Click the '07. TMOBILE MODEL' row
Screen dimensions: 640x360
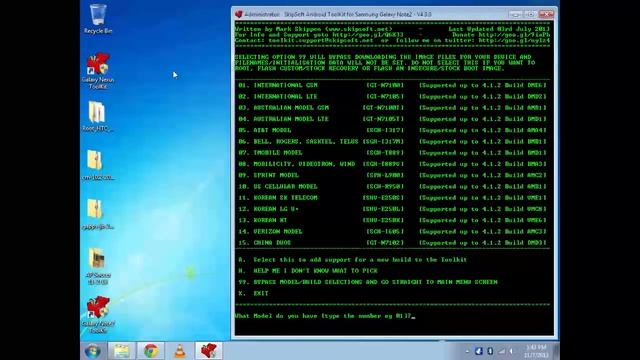393,153
